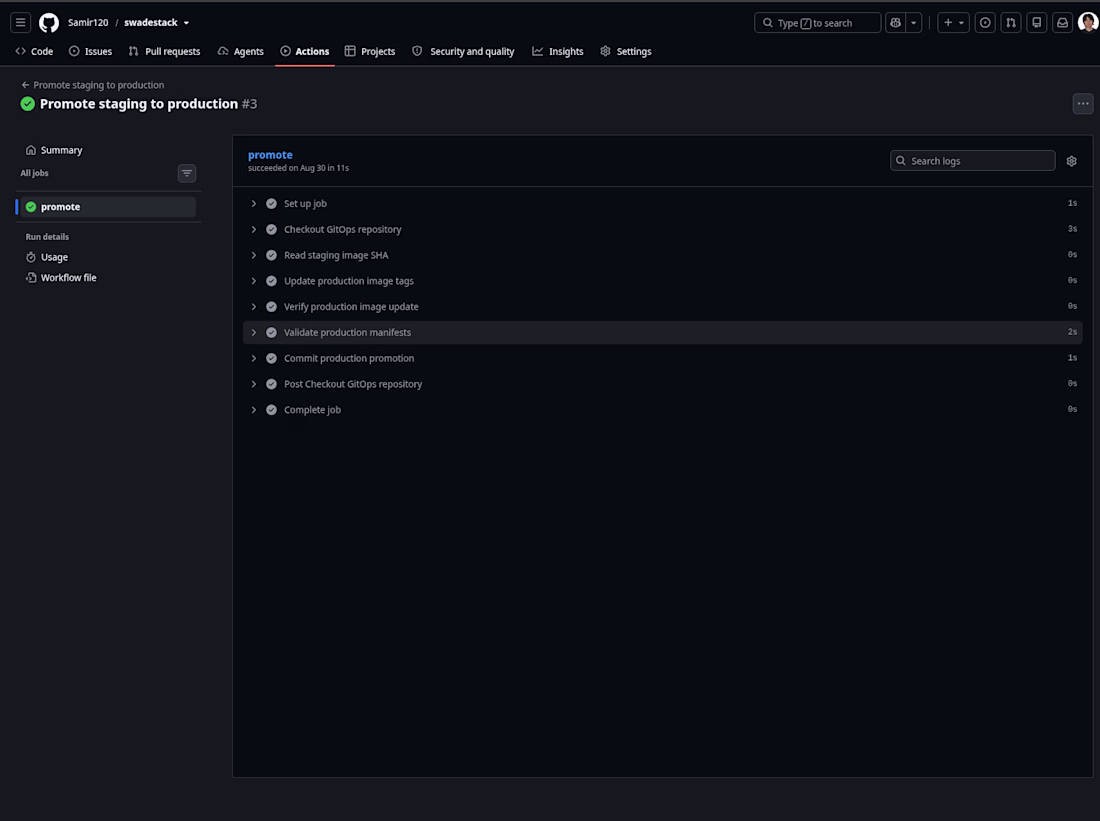
Task: Filter jobs with the All jobs filter button
Action: tap(187, 173)
